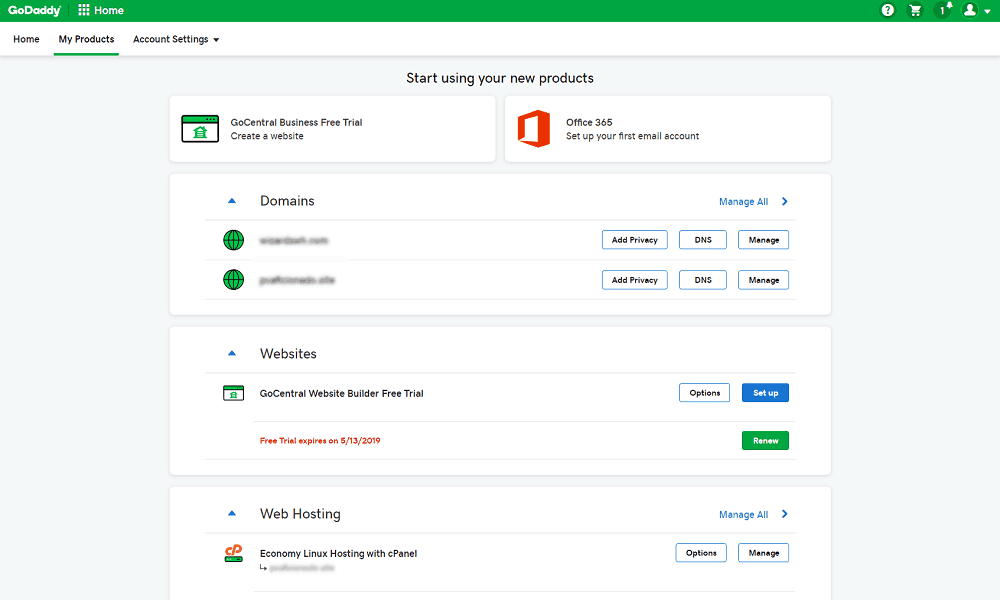Screen dimensions: 1000x600
Task: Click the Create a website subtitle
Action: 267,136
